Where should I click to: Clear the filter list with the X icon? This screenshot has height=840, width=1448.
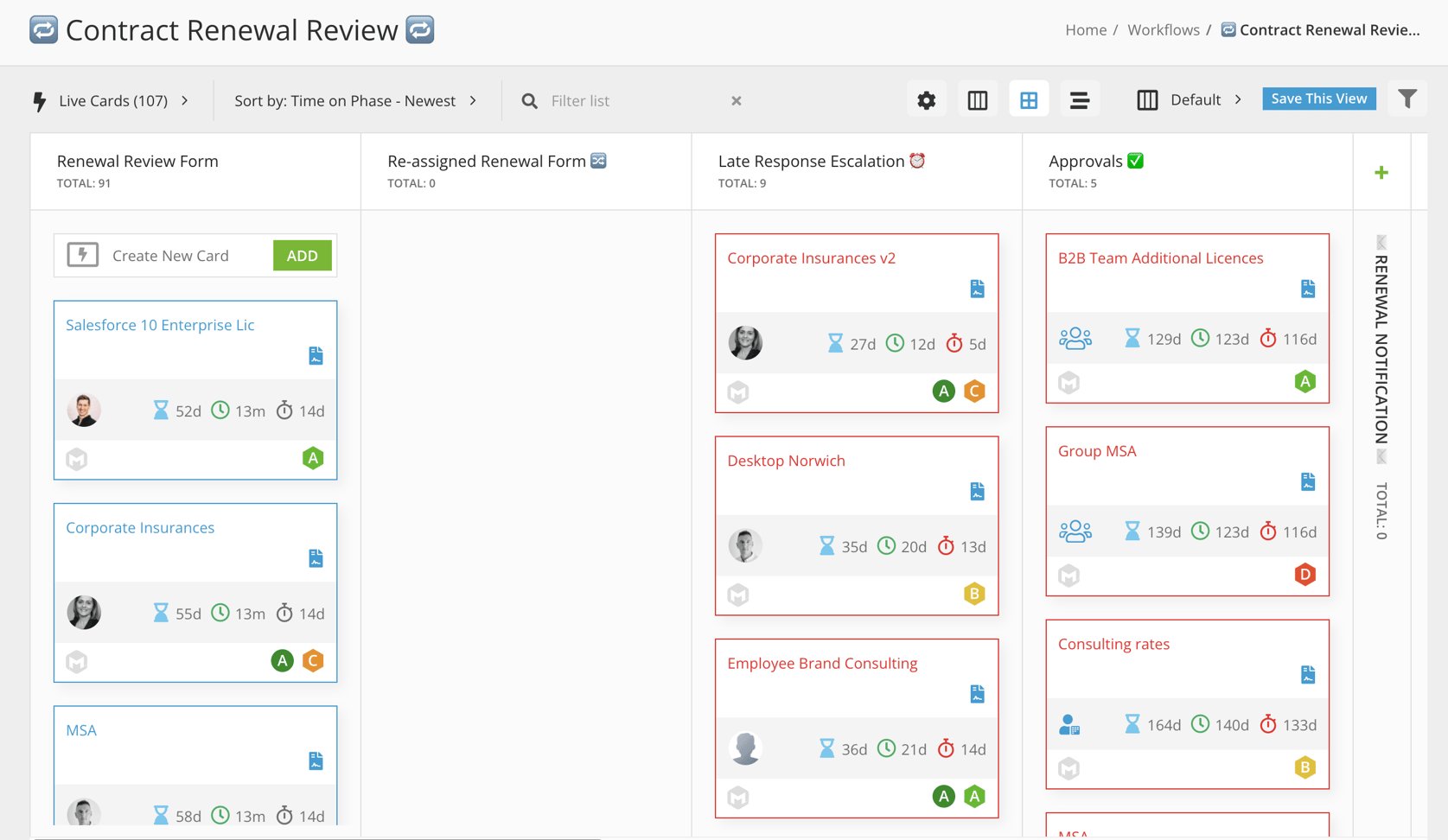coord(736,100)
